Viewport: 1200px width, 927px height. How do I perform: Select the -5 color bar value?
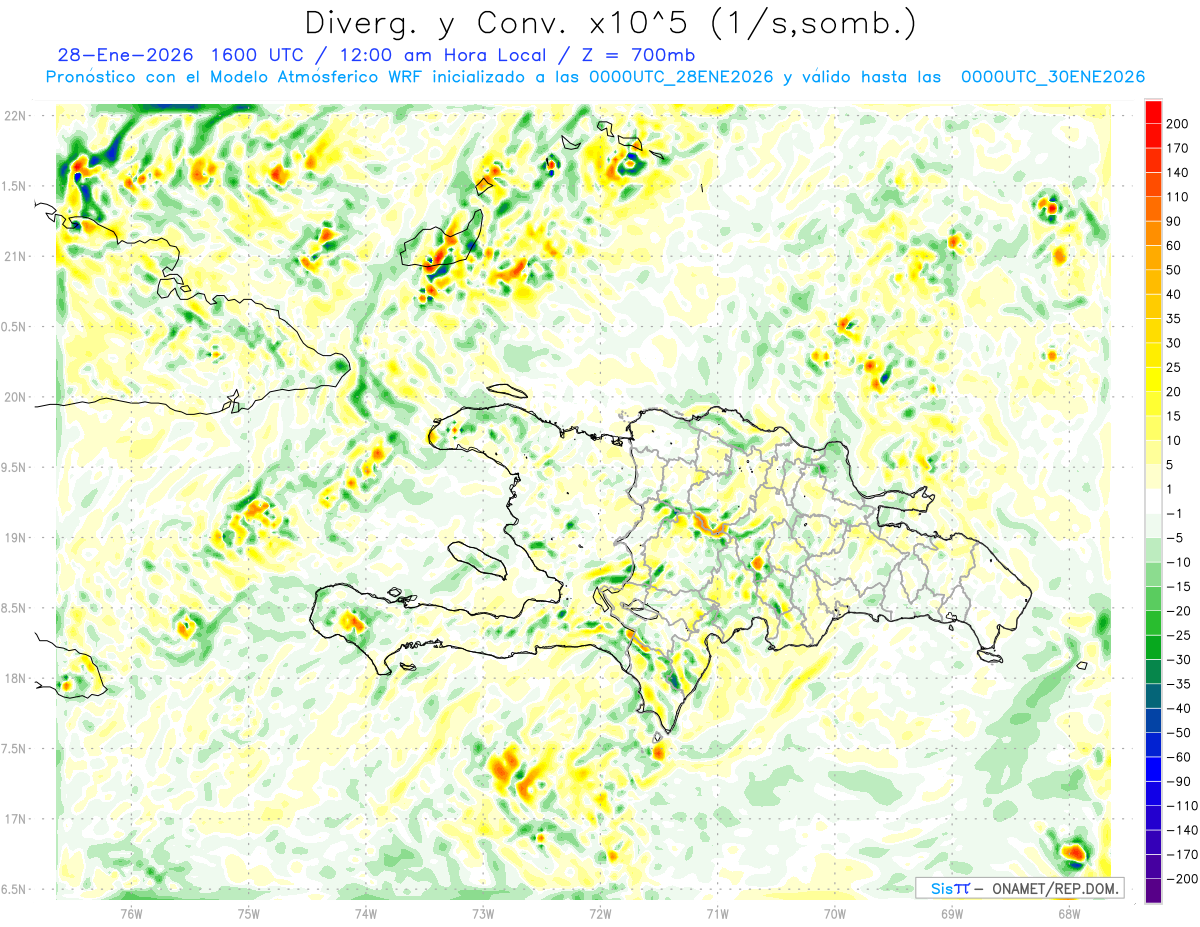(x=1175, y=538)
